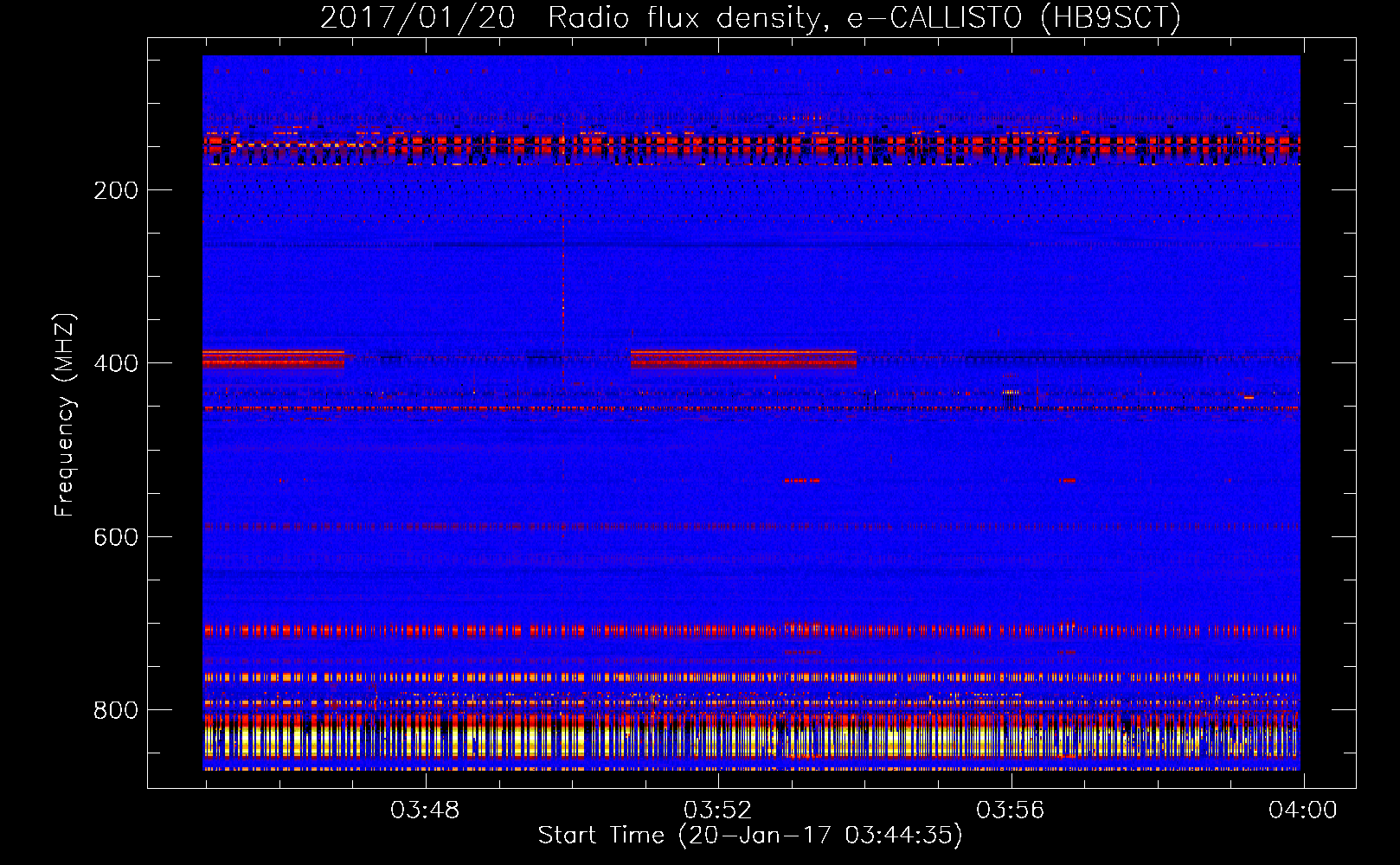1400x865 pixels.
Task: Click the "Start Time (20-Jan-17 03:44:35)" axis label
Action: coord(750,836)
